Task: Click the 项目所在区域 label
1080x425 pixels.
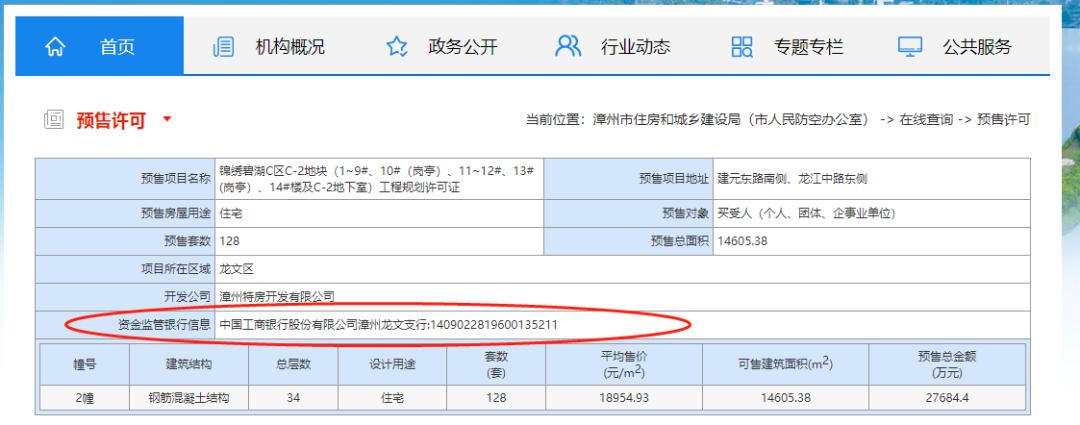Action: [176, 269]
